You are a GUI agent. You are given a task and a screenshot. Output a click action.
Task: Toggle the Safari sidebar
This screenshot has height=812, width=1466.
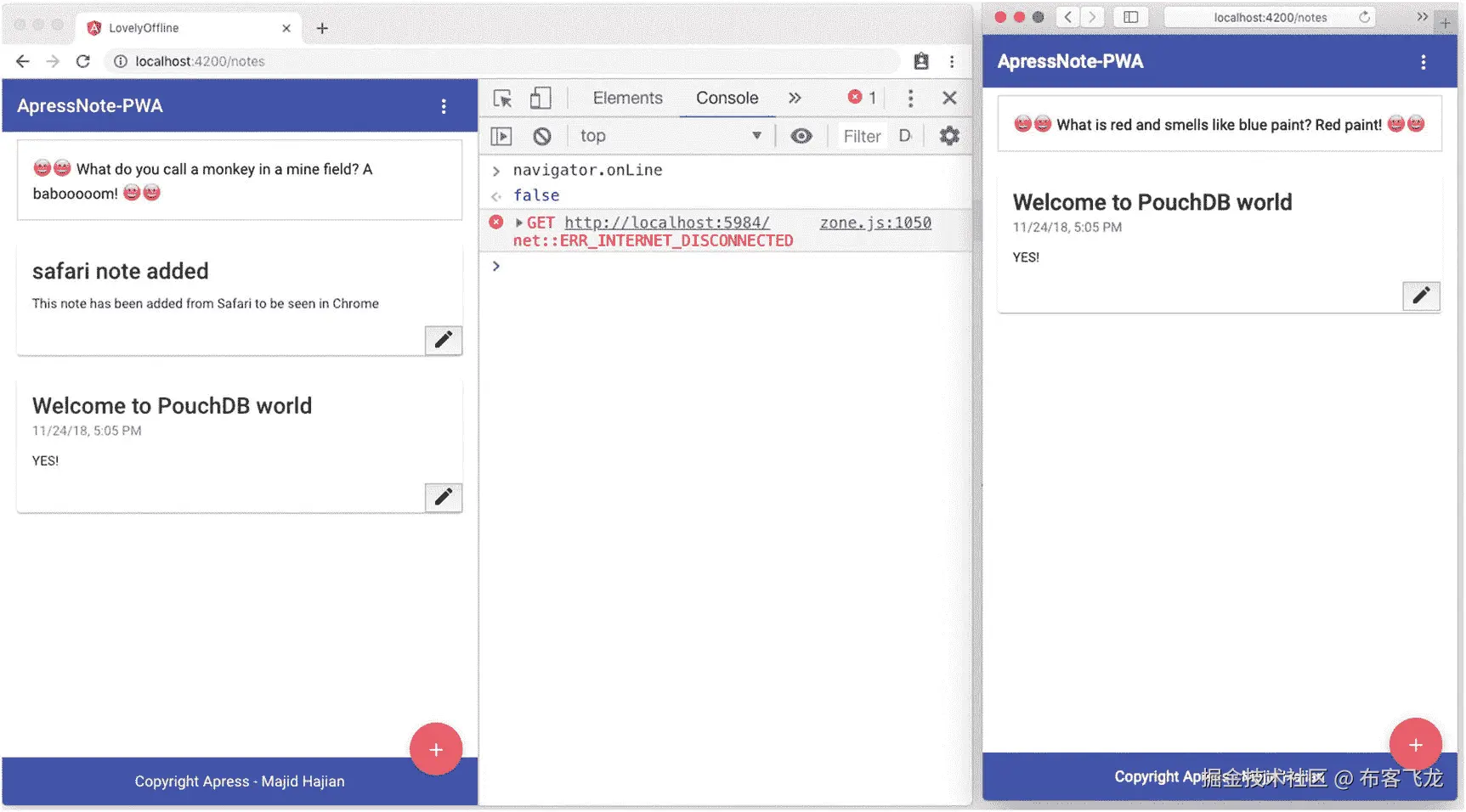1131,17
